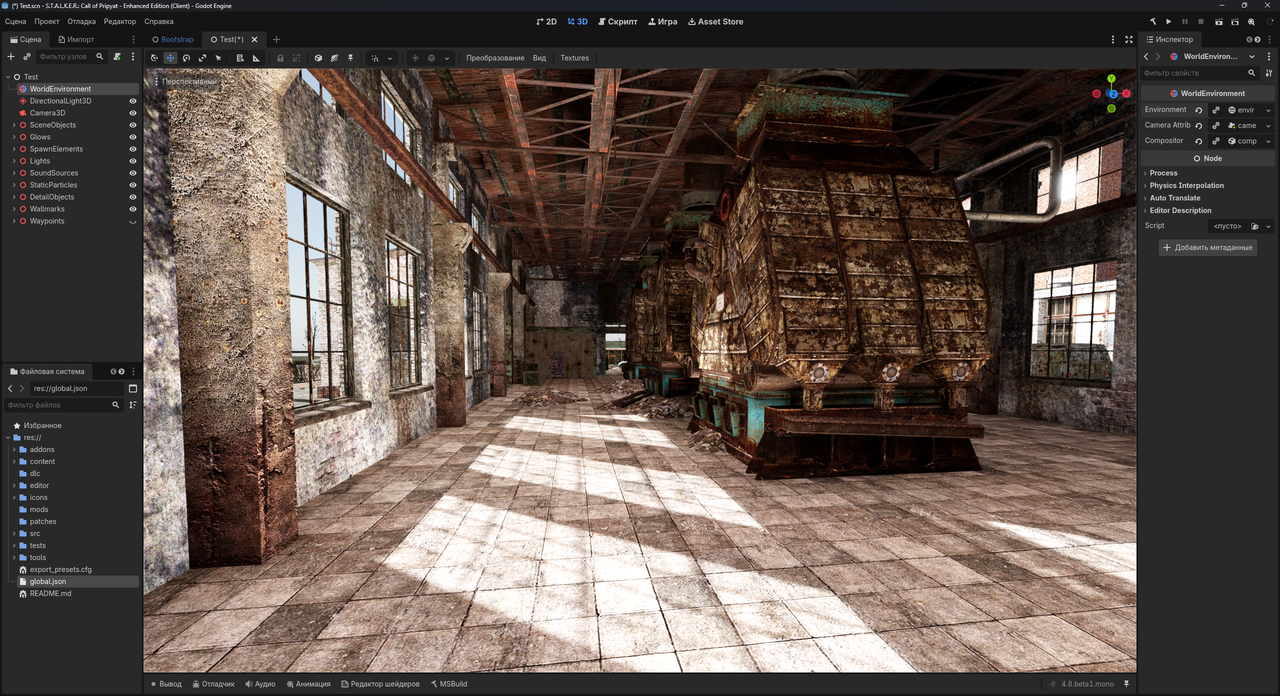Viewport: 1280px width, 696px height.
Task: Open the Вывод bottom panel
Action: 167,684
